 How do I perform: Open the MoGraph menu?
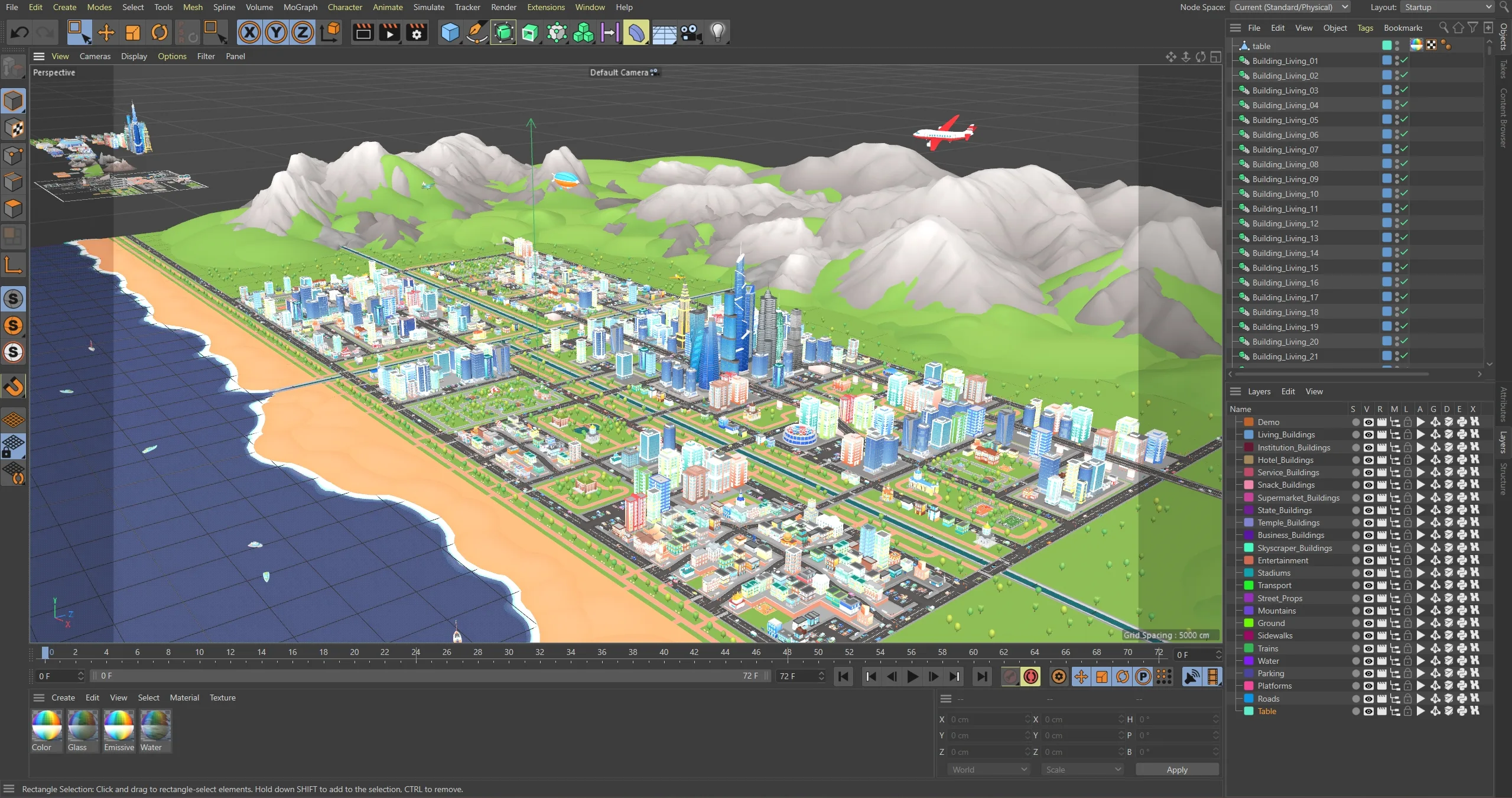click(x=300, y=7)
